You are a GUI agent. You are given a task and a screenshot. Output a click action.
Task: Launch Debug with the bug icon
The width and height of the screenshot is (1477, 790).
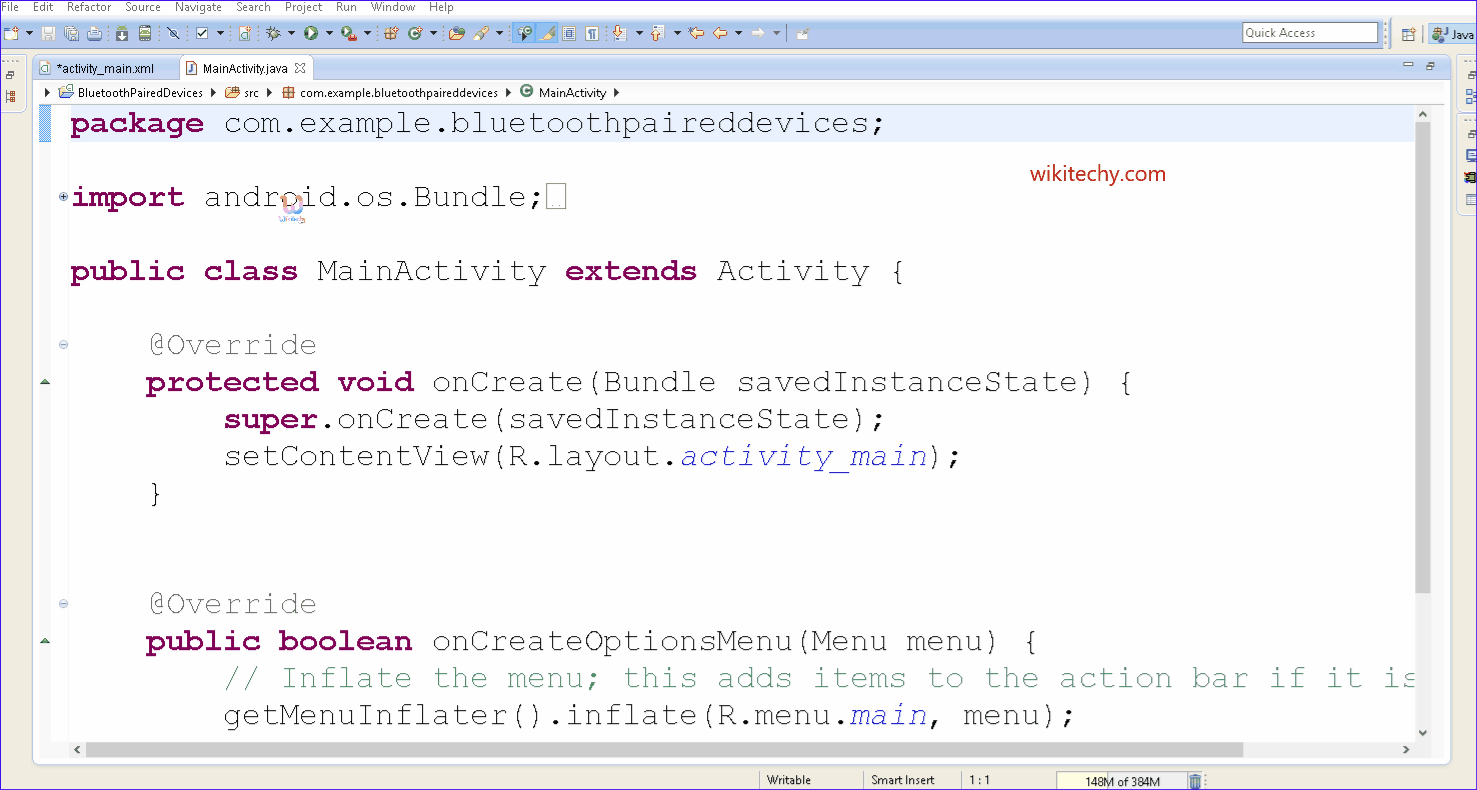[x=273, y=33]
